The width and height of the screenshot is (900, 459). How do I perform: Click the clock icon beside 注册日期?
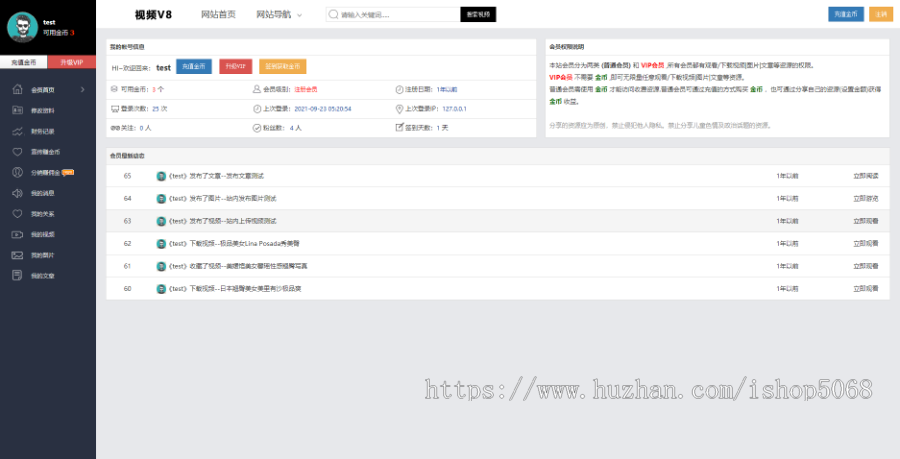pos(399,89)
